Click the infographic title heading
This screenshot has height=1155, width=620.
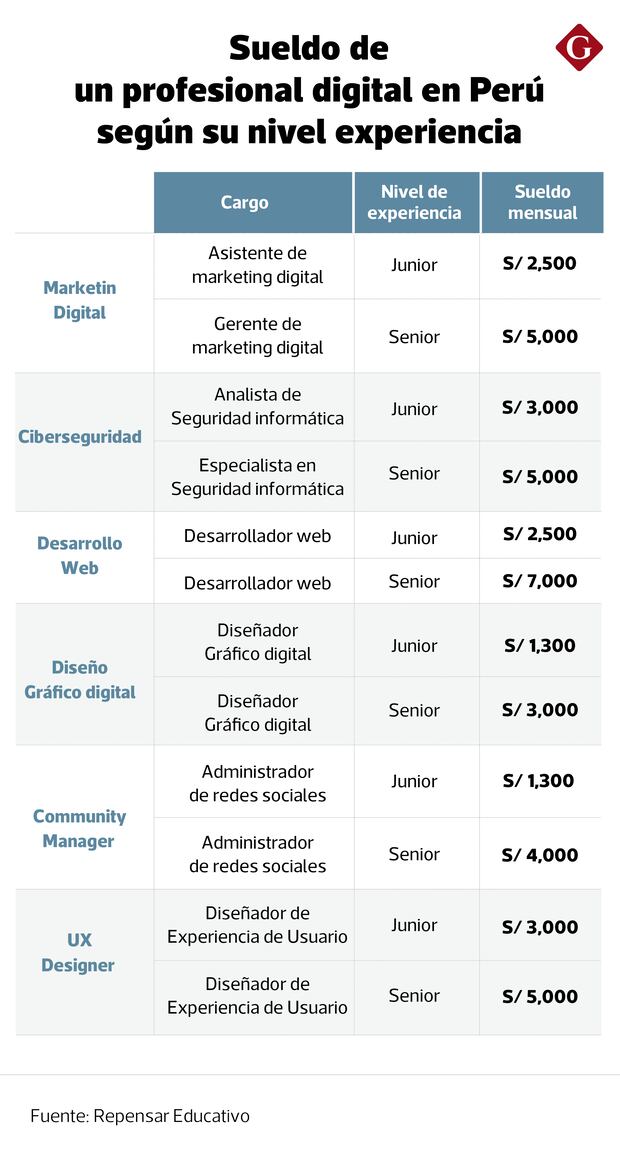pyautogui.click(x=309, y=90)
